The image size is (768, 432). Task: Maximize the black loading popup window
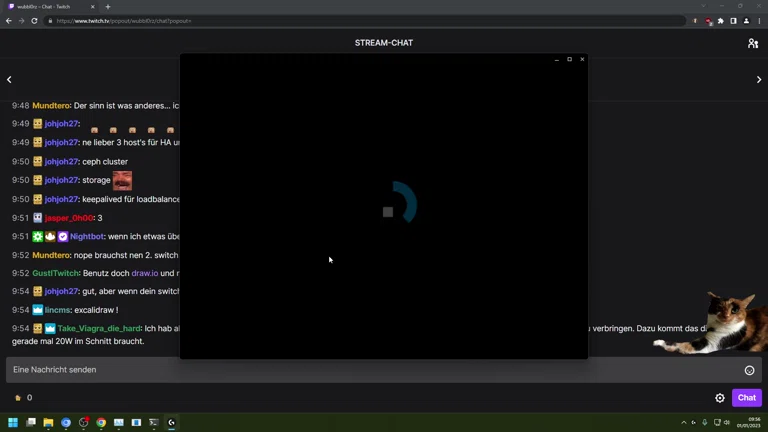tap(570, 59)
